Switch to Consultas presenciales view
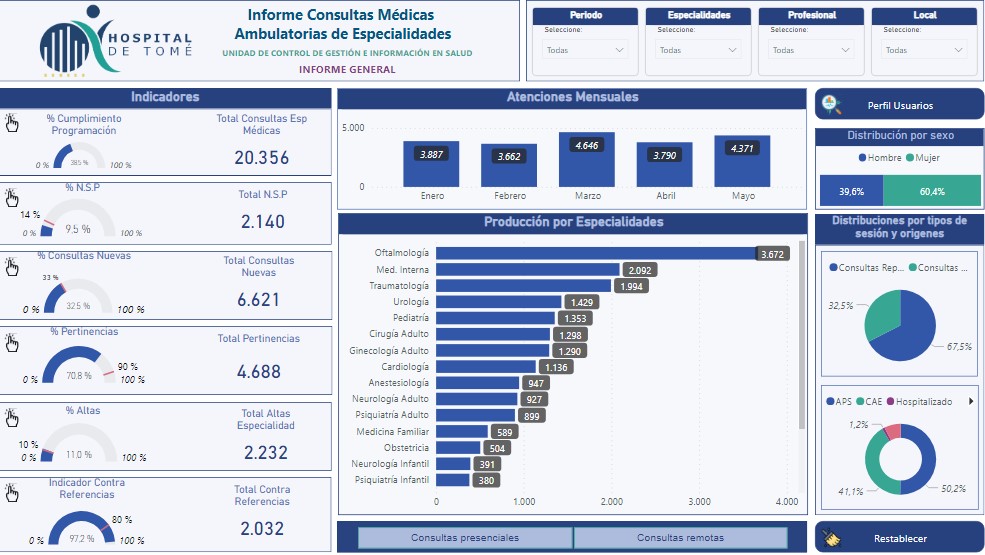985x555 pixels. point(465,538)
